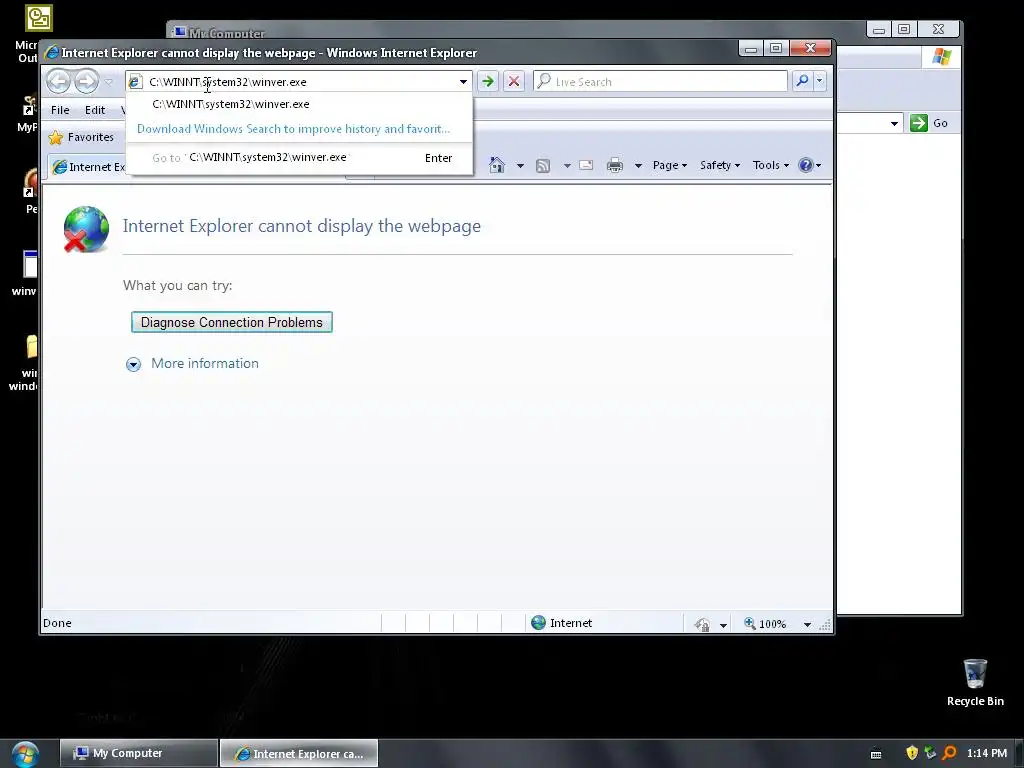This screenshot has width=1024, height=768.
Task: Expand the Print dropdown arrow
Action: [638, 166]
